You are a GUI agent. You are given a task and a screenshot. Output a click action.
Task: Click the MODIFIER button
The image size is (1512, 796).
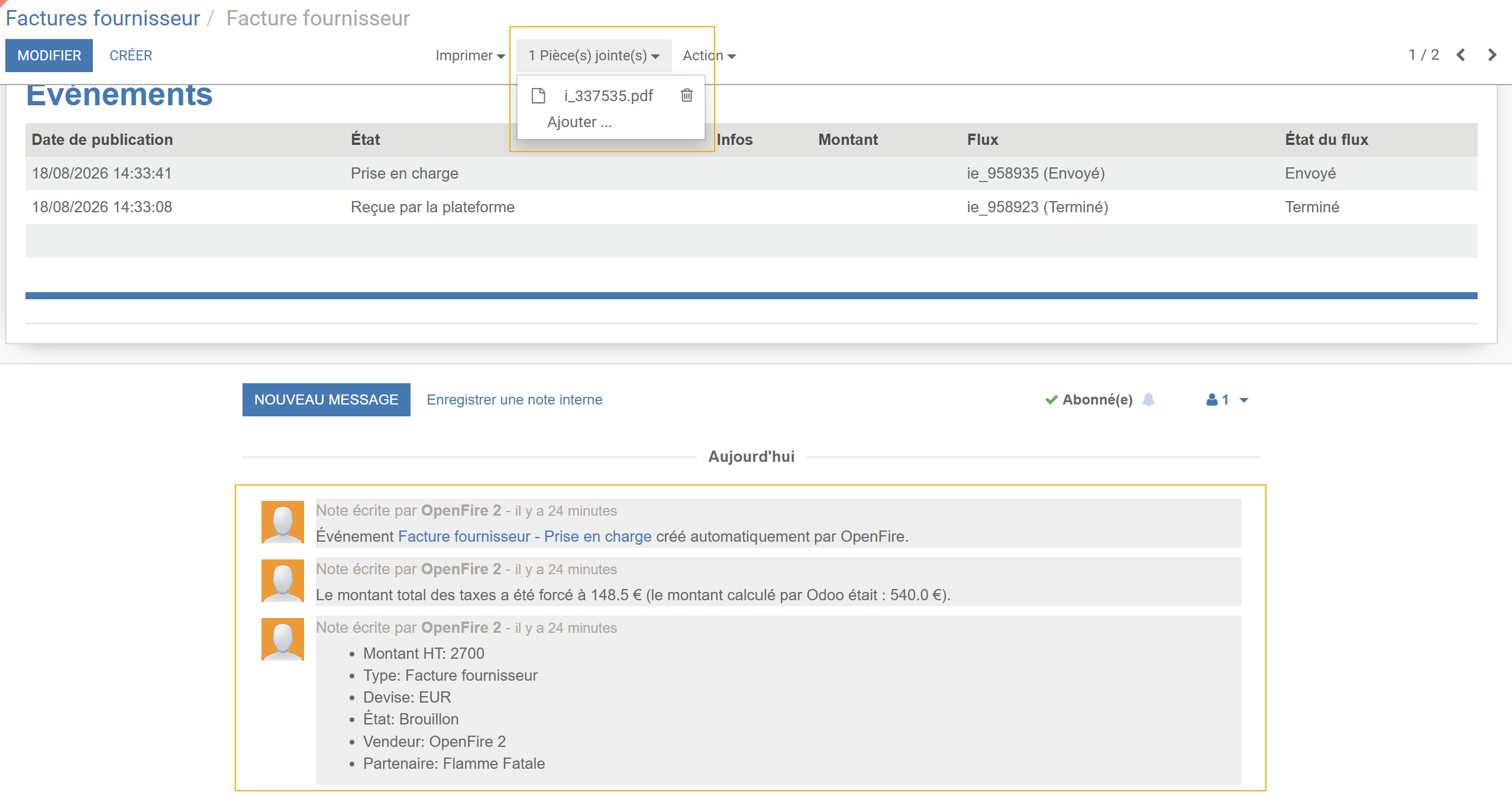coord(49,56)
